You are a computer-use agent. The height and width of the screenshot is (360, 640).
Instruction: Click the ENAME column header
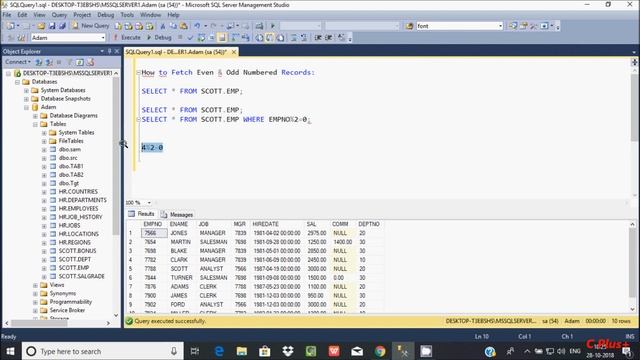click(179, 224)
